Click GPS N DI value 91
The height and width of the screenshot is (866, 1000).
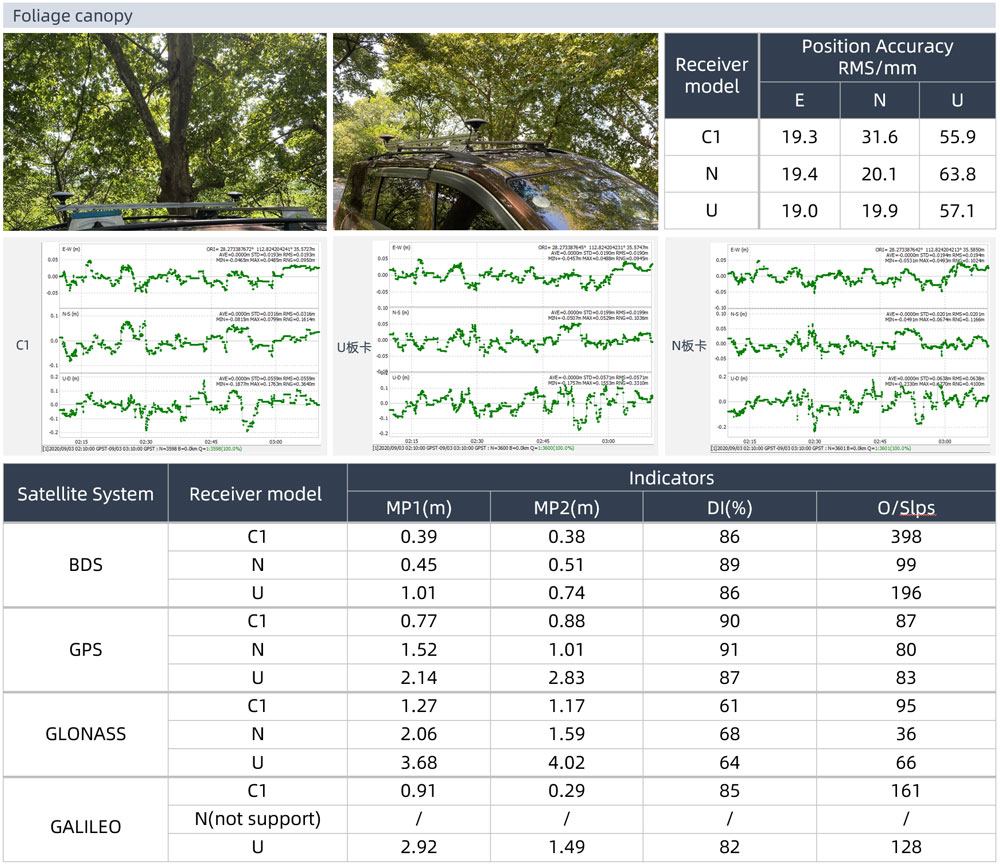[x=729, y=650]
